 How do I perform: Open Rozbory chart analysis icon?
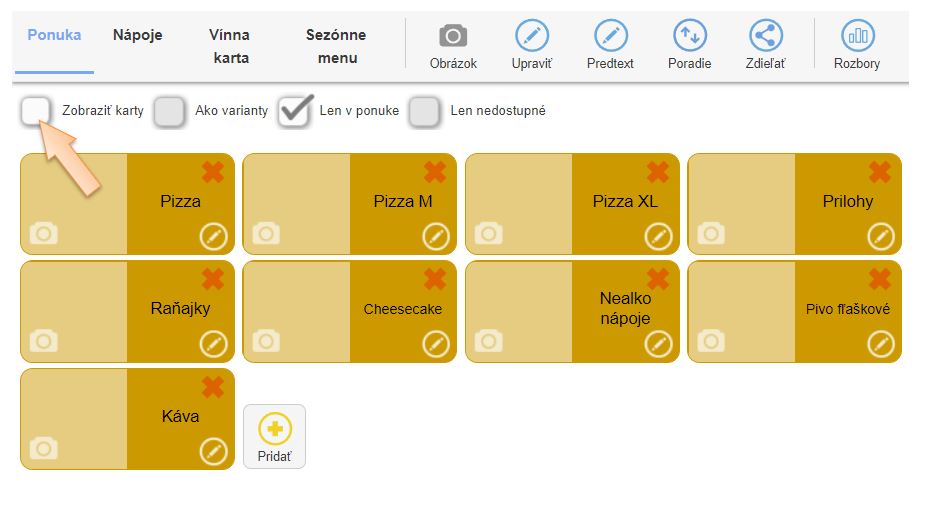857,36
